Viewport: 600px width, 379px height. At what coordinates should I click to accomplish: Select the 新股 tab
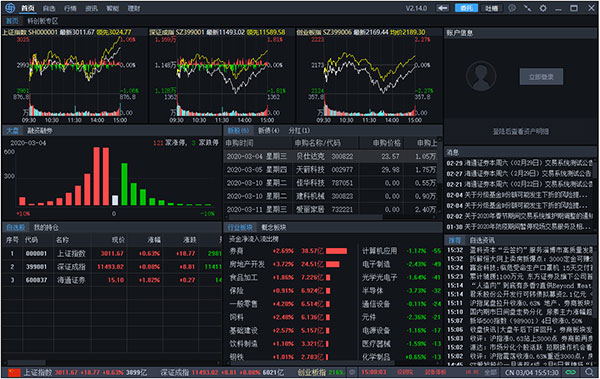(238, 131)
